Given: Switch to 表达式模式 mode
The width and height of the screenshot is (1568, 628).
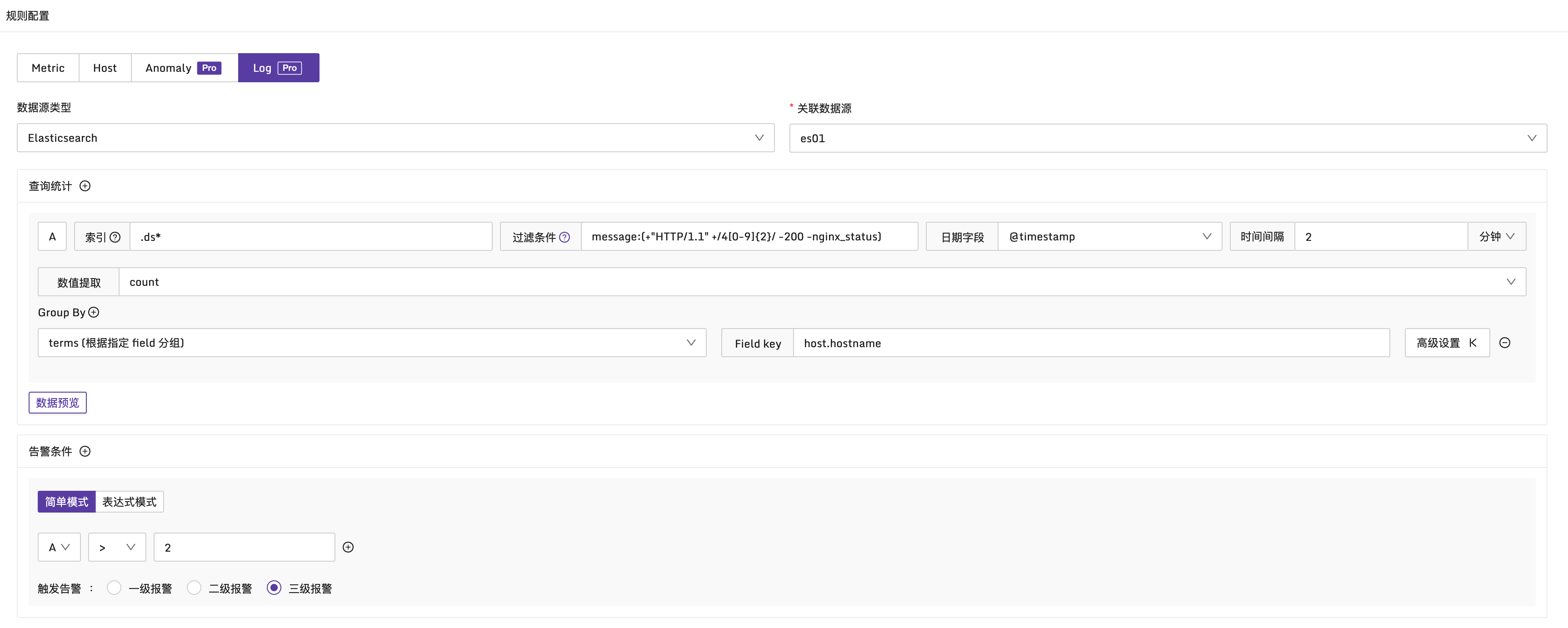Looking at the screenshot, I should click(129, 501).
